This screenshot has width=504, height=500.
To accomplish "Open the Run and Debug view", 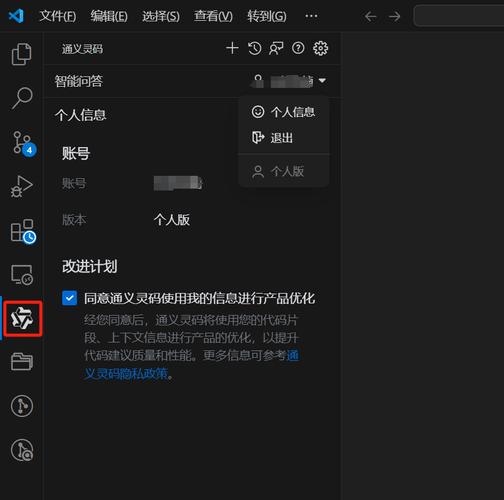I will tap(22, 186).
